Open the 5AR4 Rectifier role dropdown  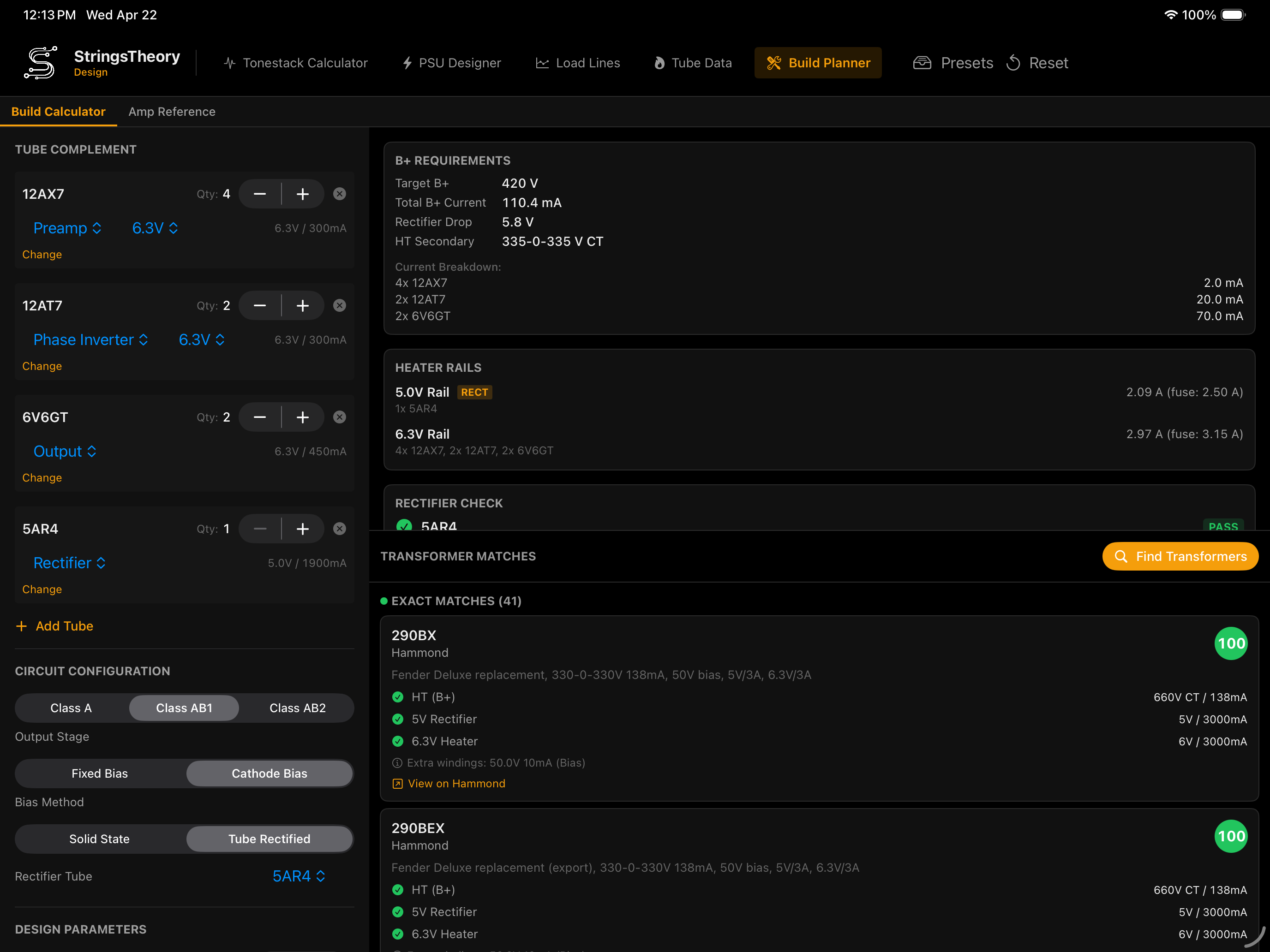point(70,563)
